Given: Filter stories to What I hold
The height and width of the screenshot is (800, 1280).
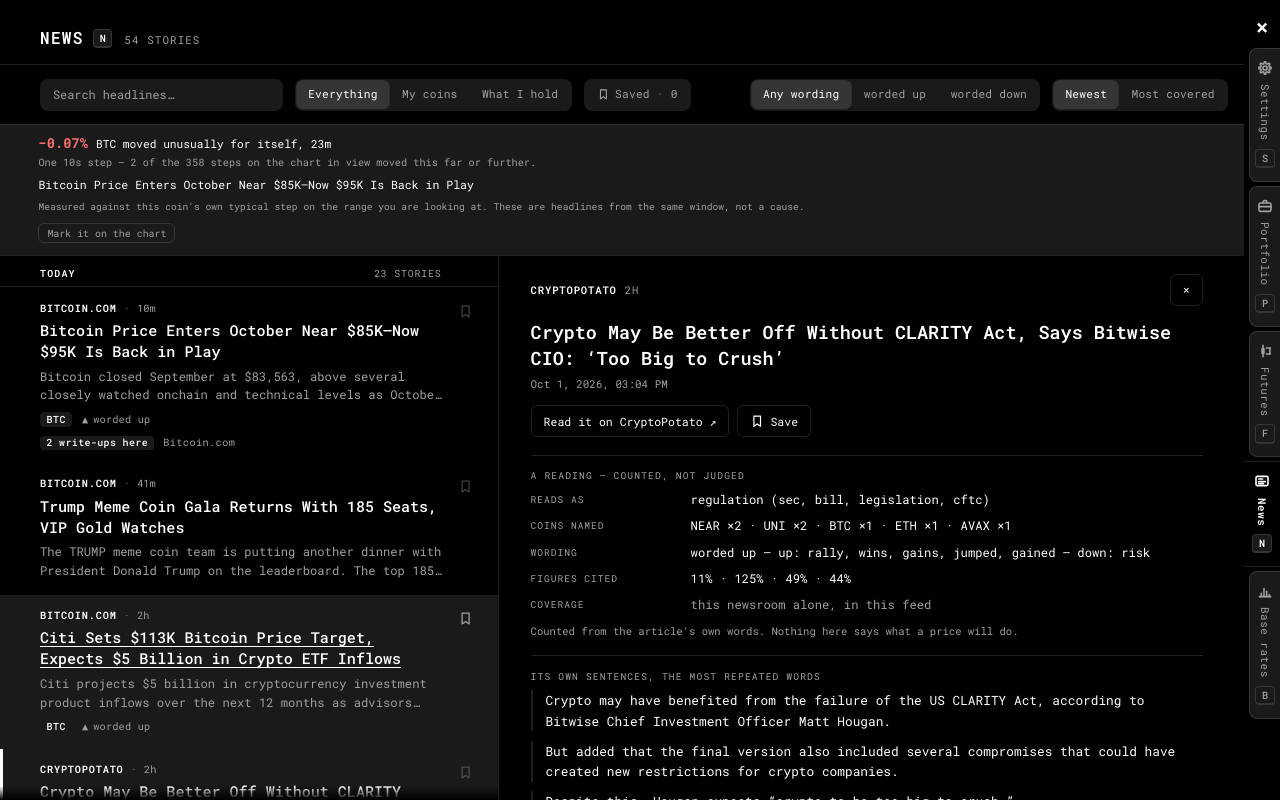Looking at the screenshot, I should (520, 95).
